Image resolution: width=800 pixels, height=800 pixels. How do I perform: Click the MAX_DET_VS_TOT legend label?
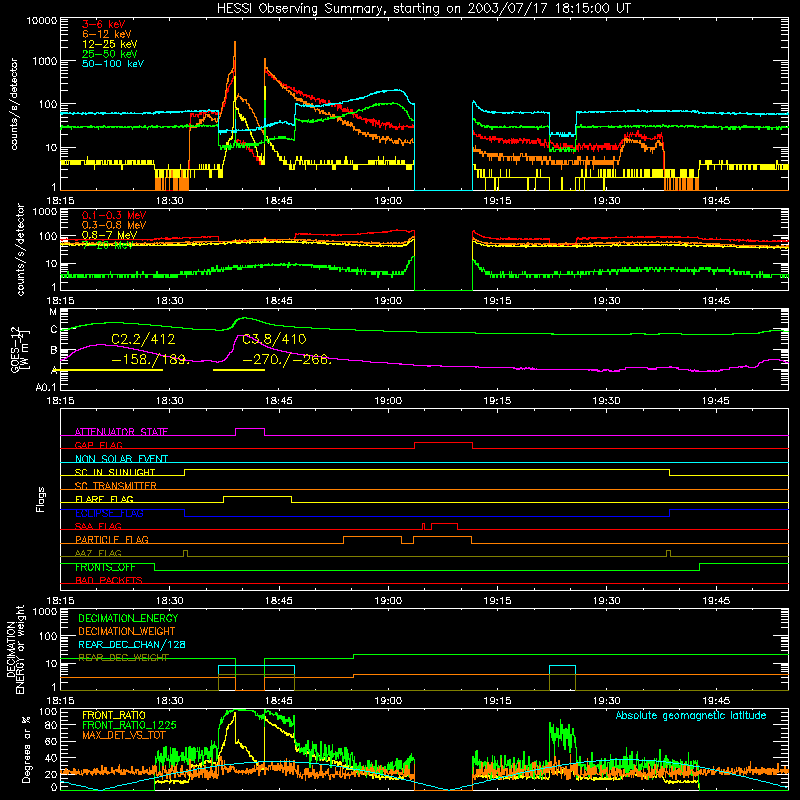point(124,735)
